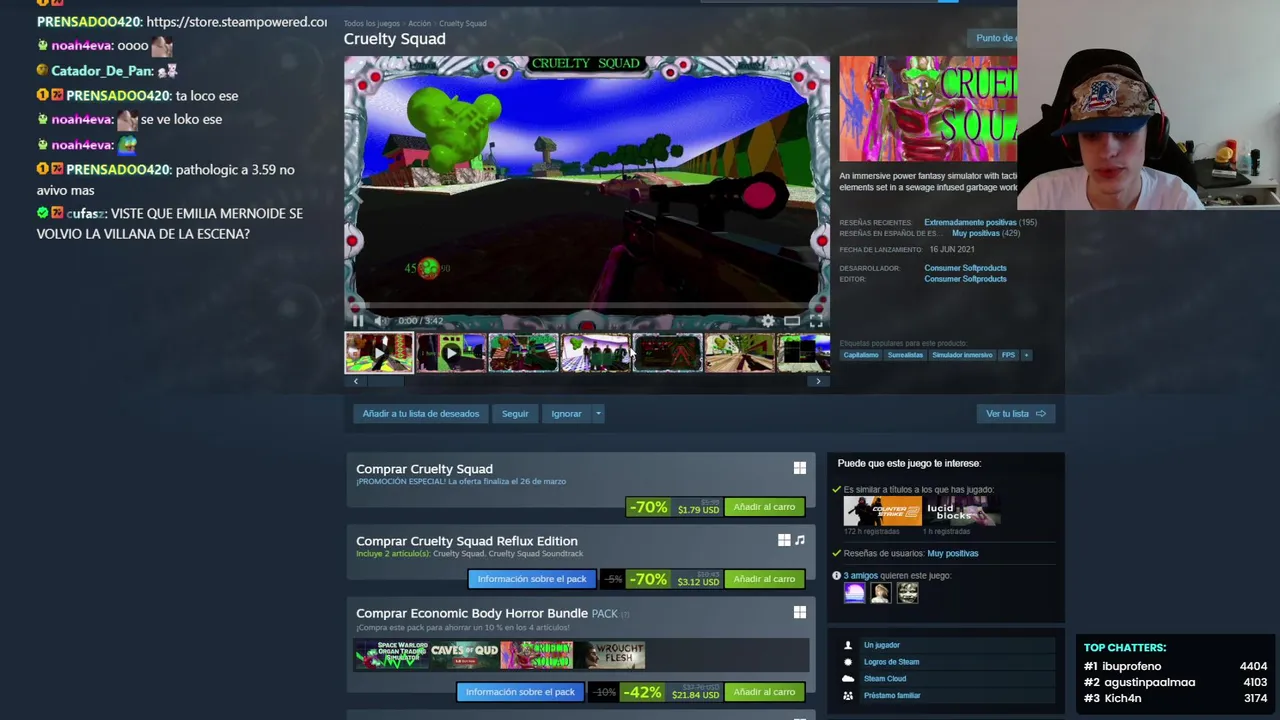Open the 'Simulador inmersivo' tag
Screen dimensions: 1280x720
point(962,355)
